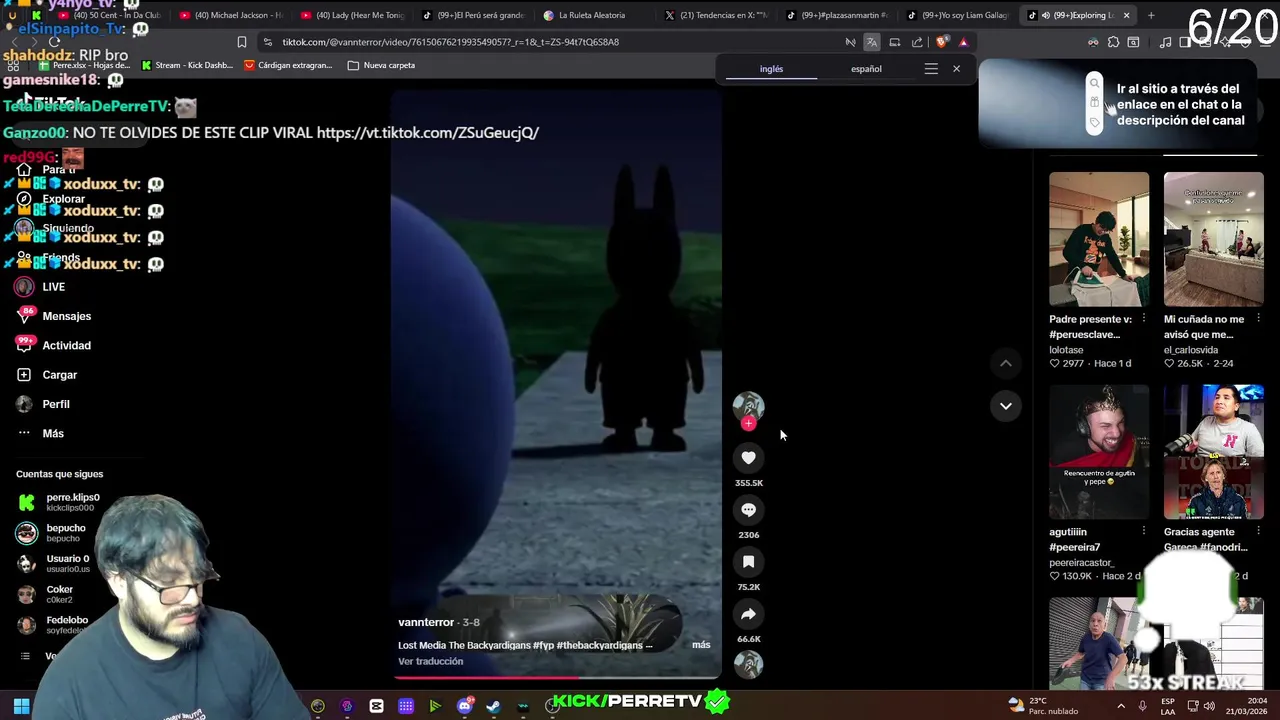The width and height of the screenshot is (1280, 720).
Task: Bookmark this page using address bar icon
Action: pyautogui.click(x=241, y=42)
